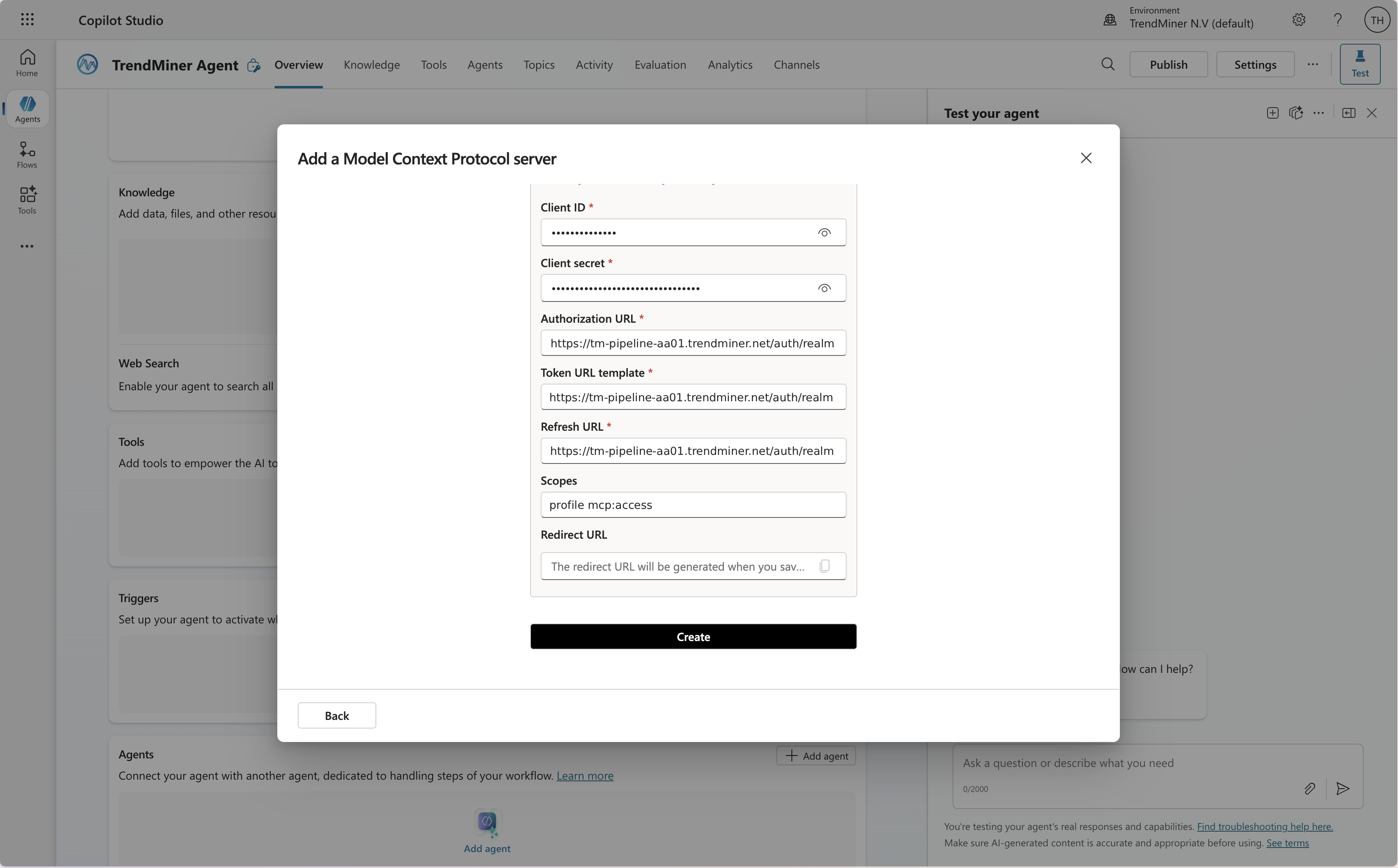Click into the Authorization URL field
1398x868 pixels.
click(693, 343)
